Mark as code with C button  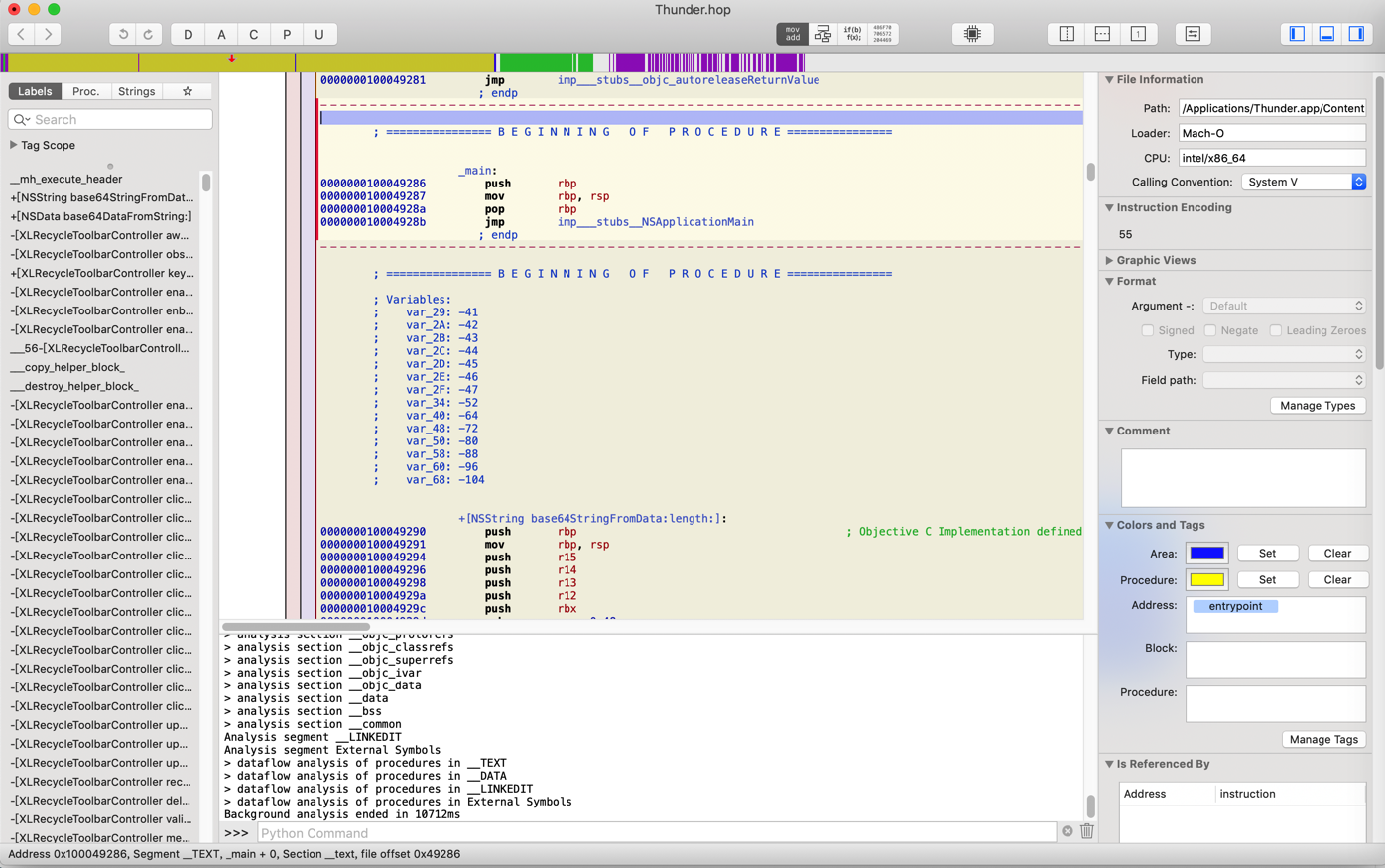pyautogui.click(x=254, y=34)
